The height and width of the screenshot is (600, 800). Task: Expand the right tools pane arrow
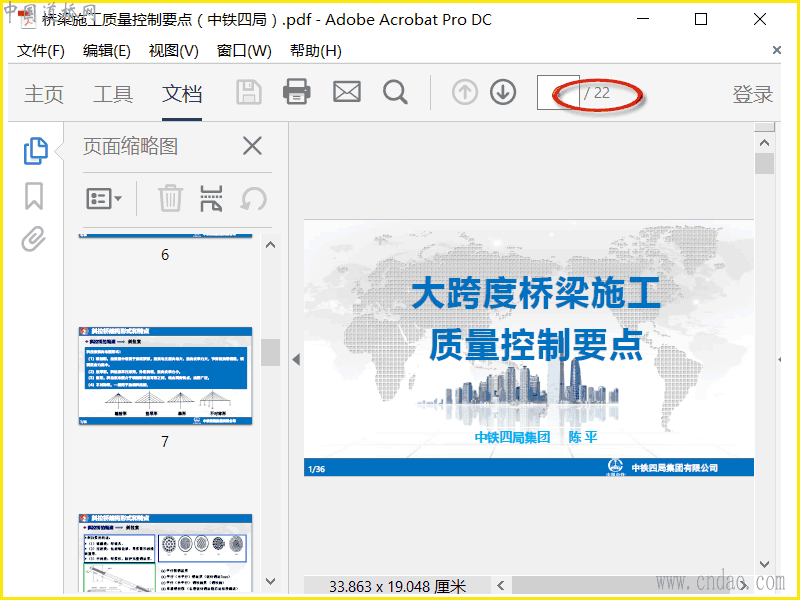780,359
